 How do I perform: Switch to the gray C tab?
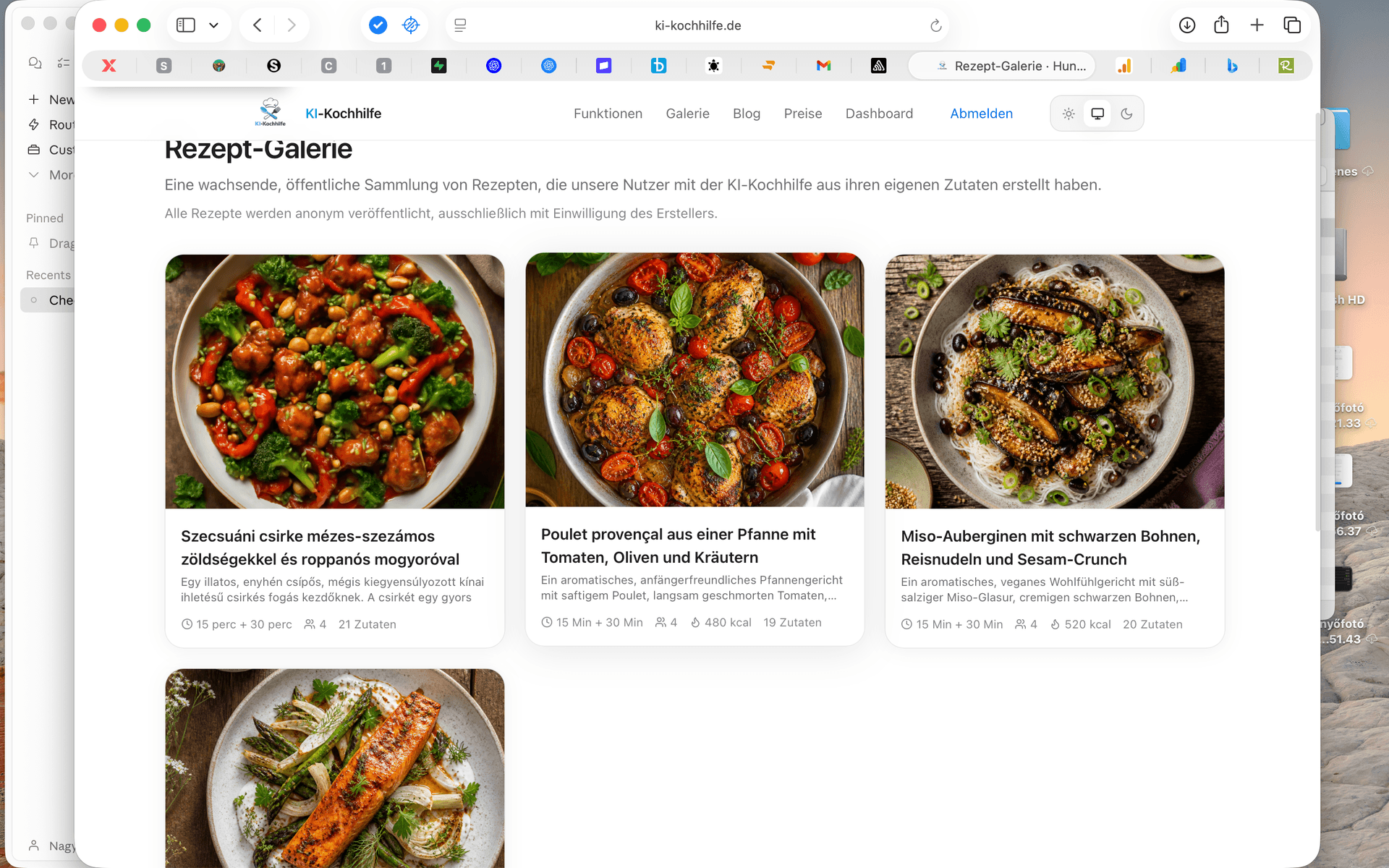point(329,66)
